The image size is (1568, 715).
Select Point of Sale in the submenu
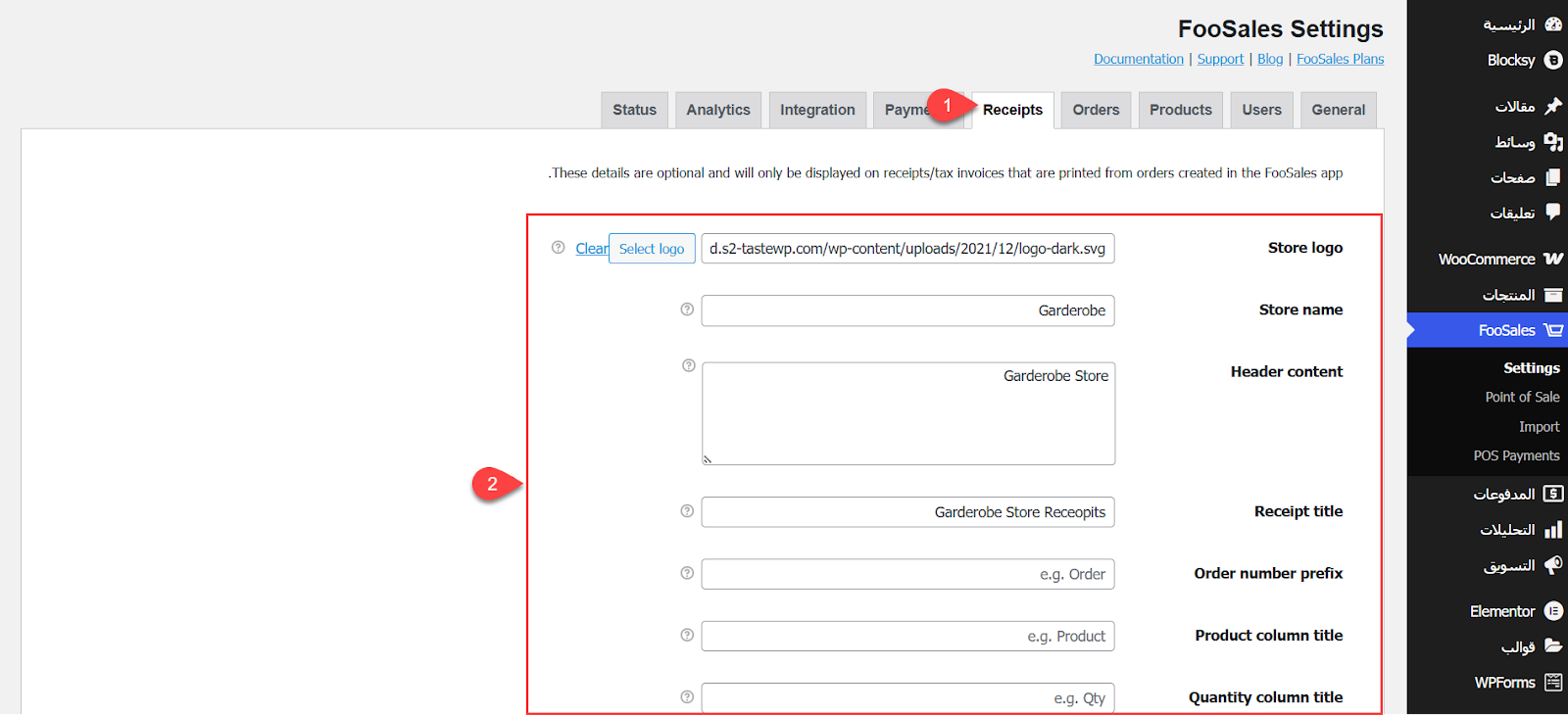[x=1522, y=397]
